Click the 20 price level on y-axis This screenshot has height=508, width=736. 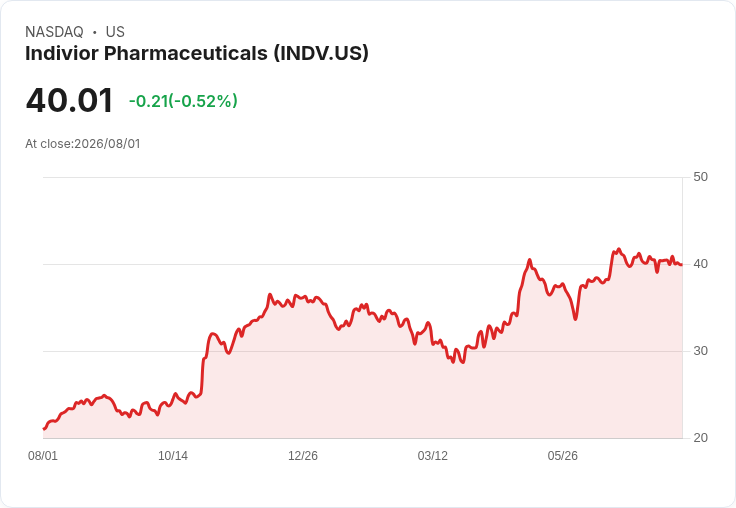tap(700, 438)
